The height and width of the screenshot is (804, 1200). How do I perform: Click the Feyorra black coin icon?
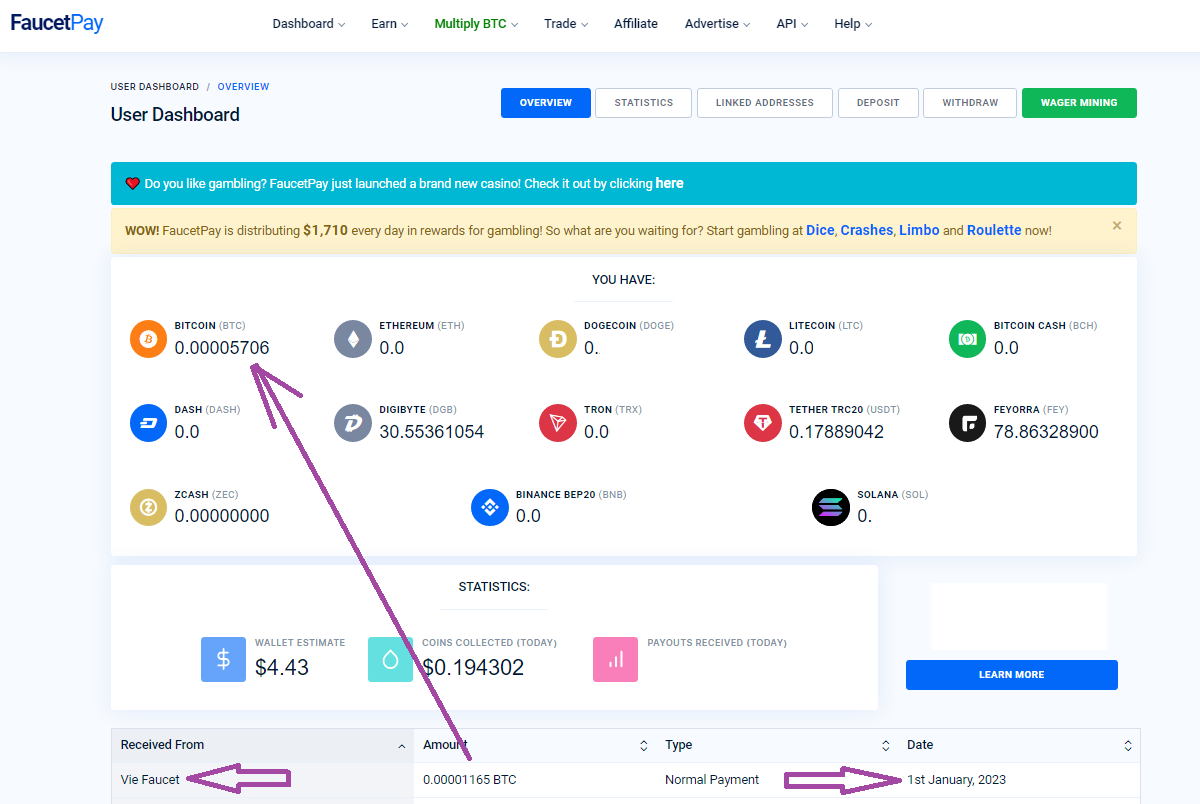point(968,423)
